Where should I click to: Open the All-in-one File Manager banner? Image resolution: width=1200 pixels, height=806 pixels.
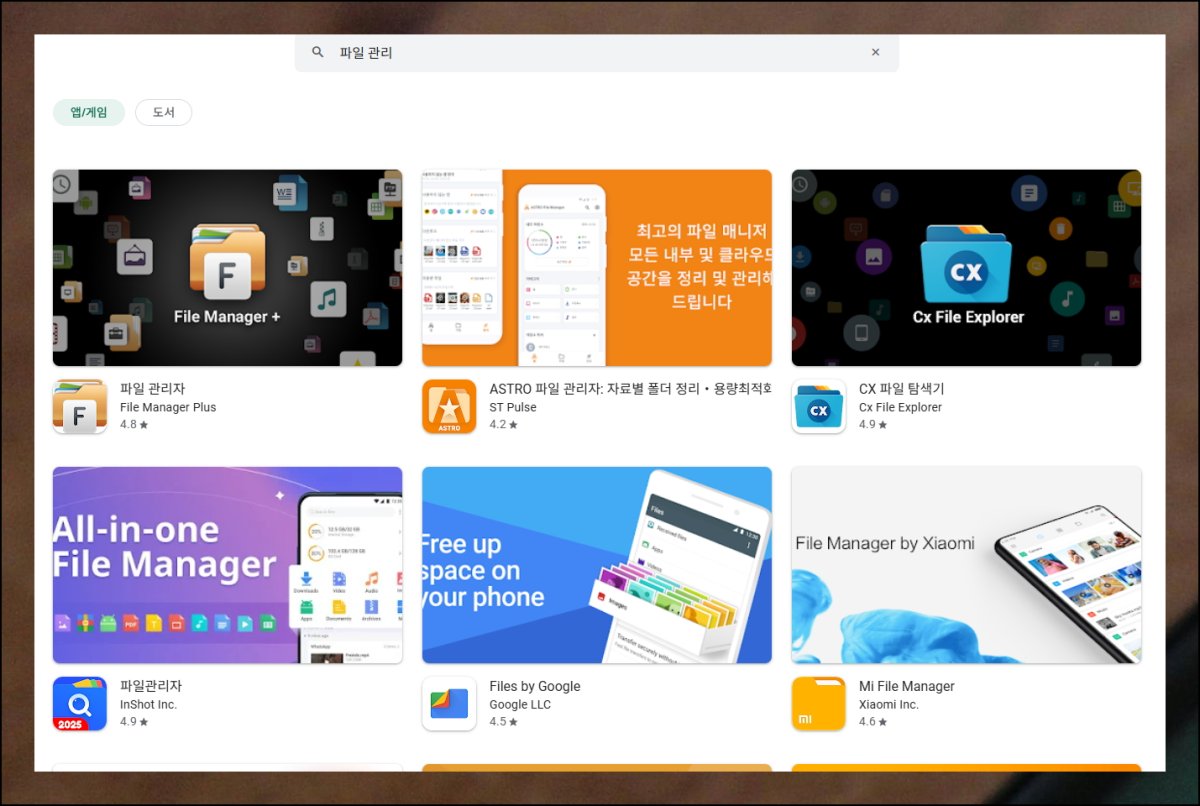pos(227,565)
